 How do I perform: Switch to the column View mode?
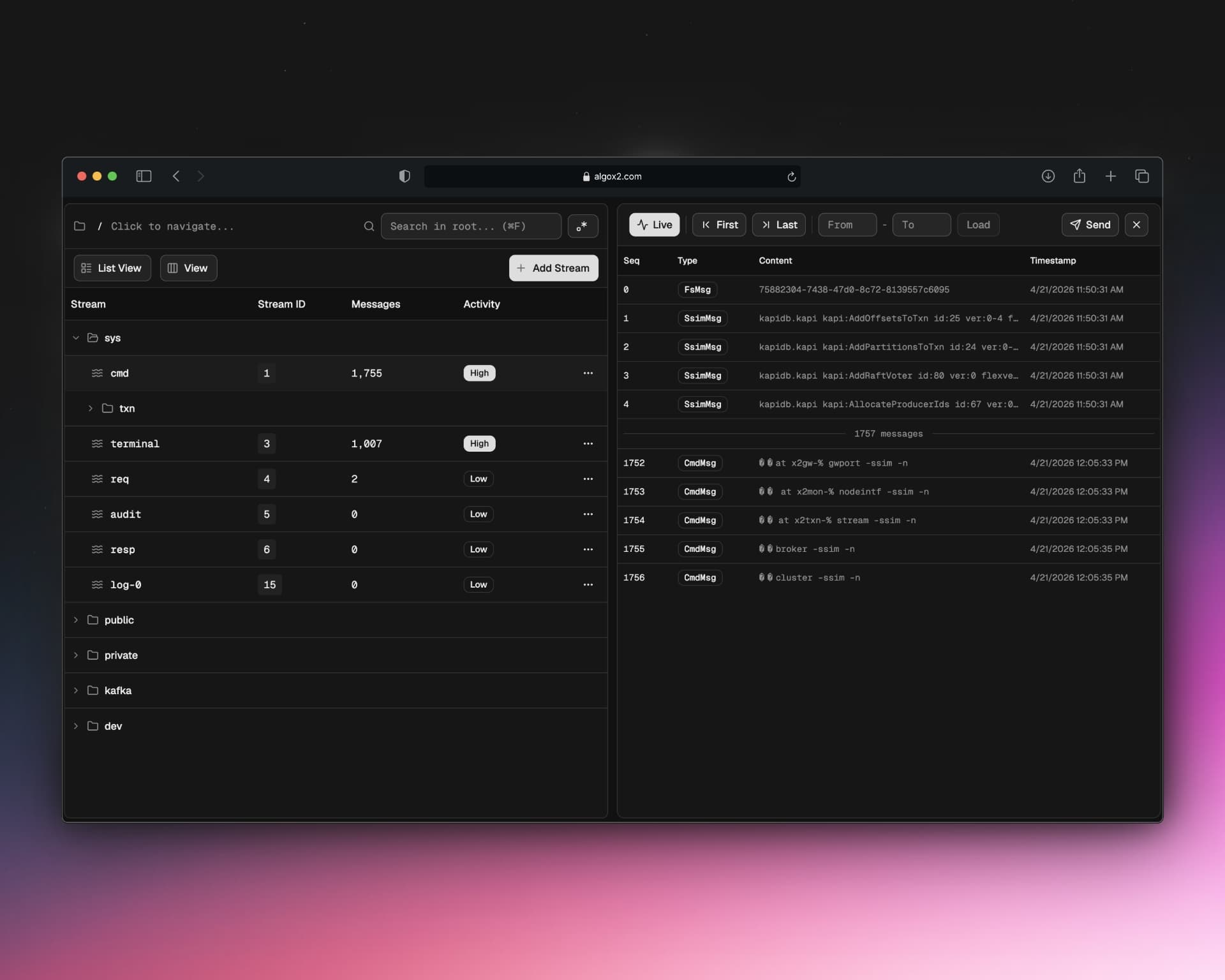188,268
